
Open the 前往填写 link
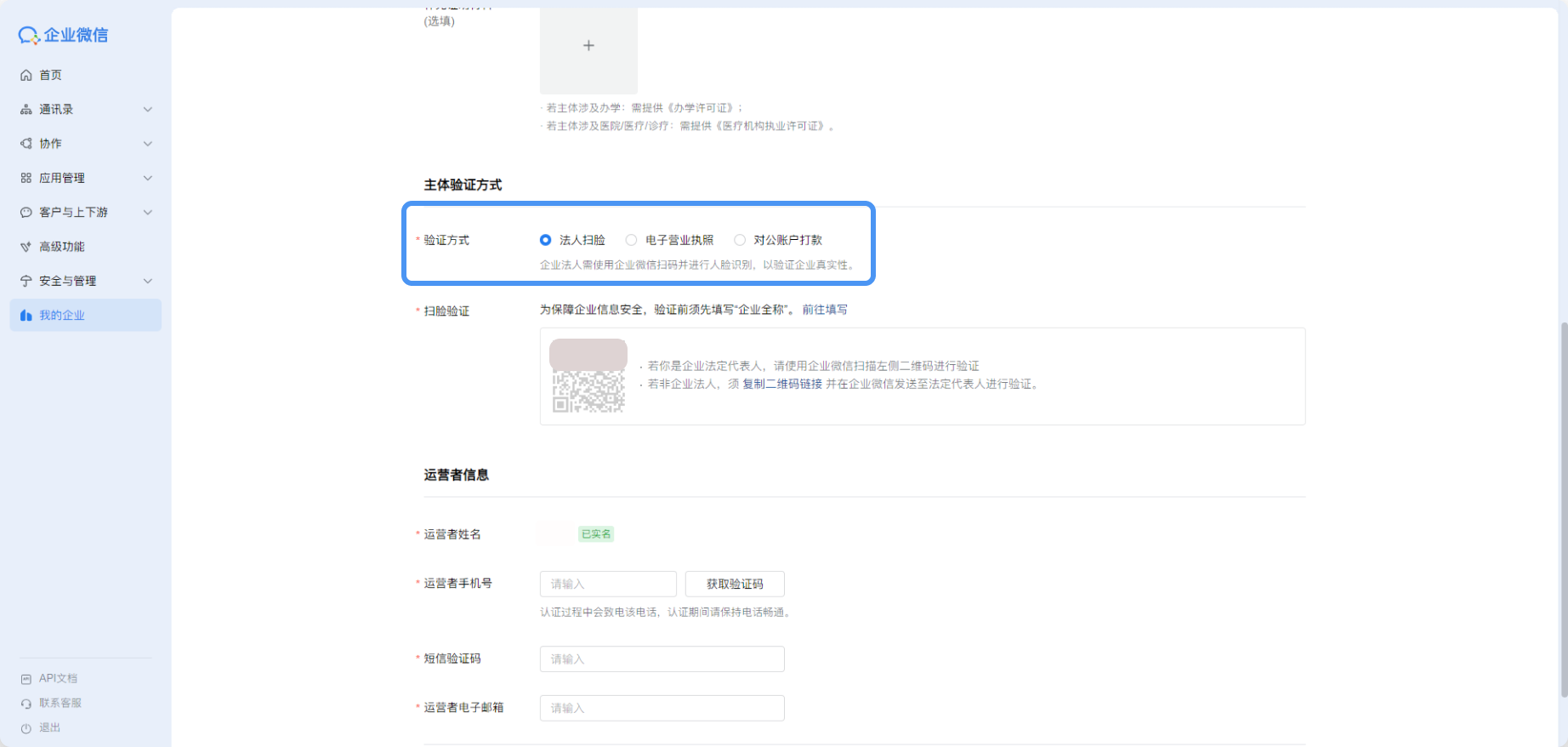[x=825, y=310]
